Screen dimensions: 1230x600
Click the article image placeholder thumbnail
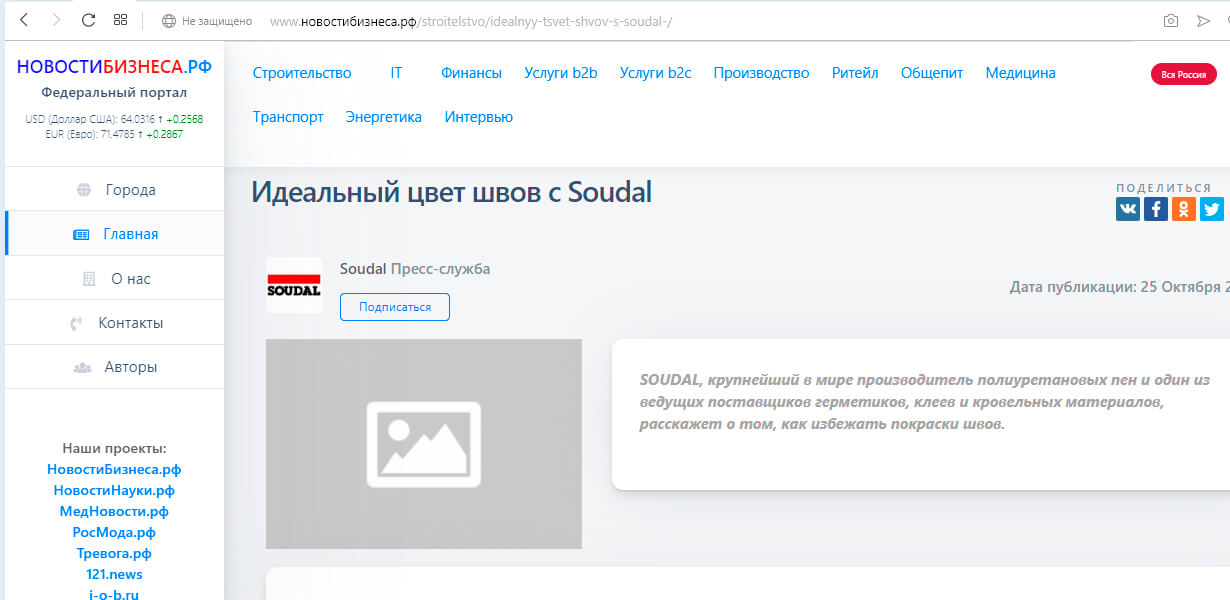pyautogui.click(x=424, y=444)
